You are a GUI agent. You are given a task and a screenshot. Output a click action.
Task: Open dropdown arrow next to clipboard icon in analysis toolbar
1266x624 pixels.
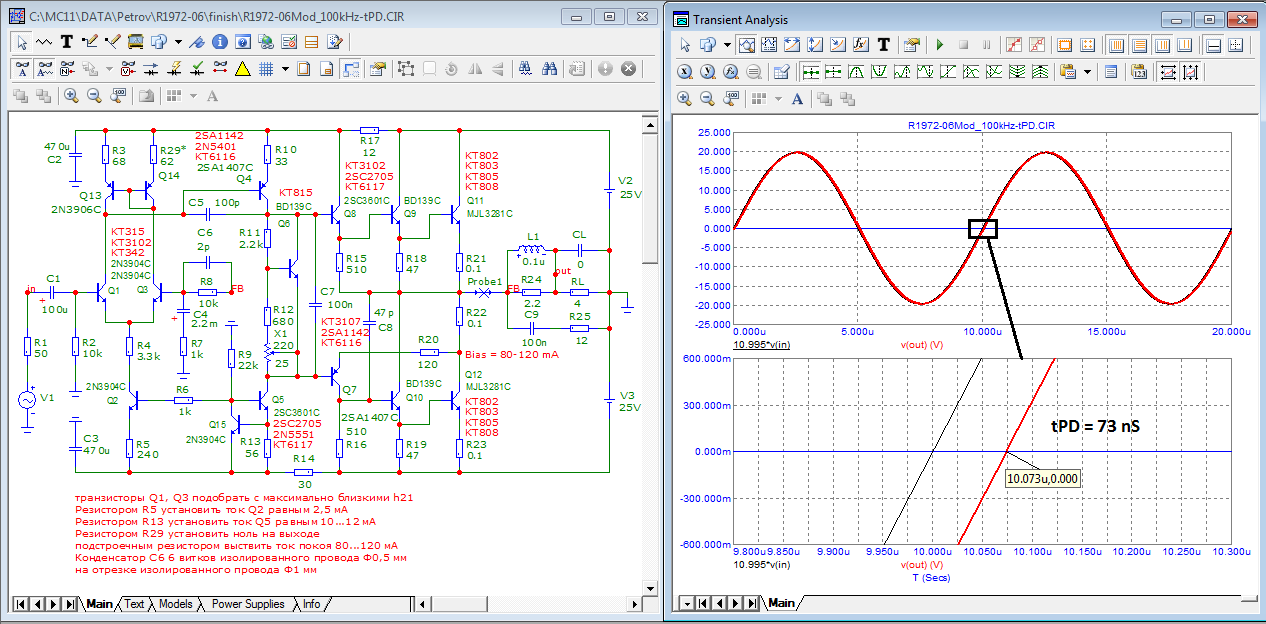tap(1087, 72)
